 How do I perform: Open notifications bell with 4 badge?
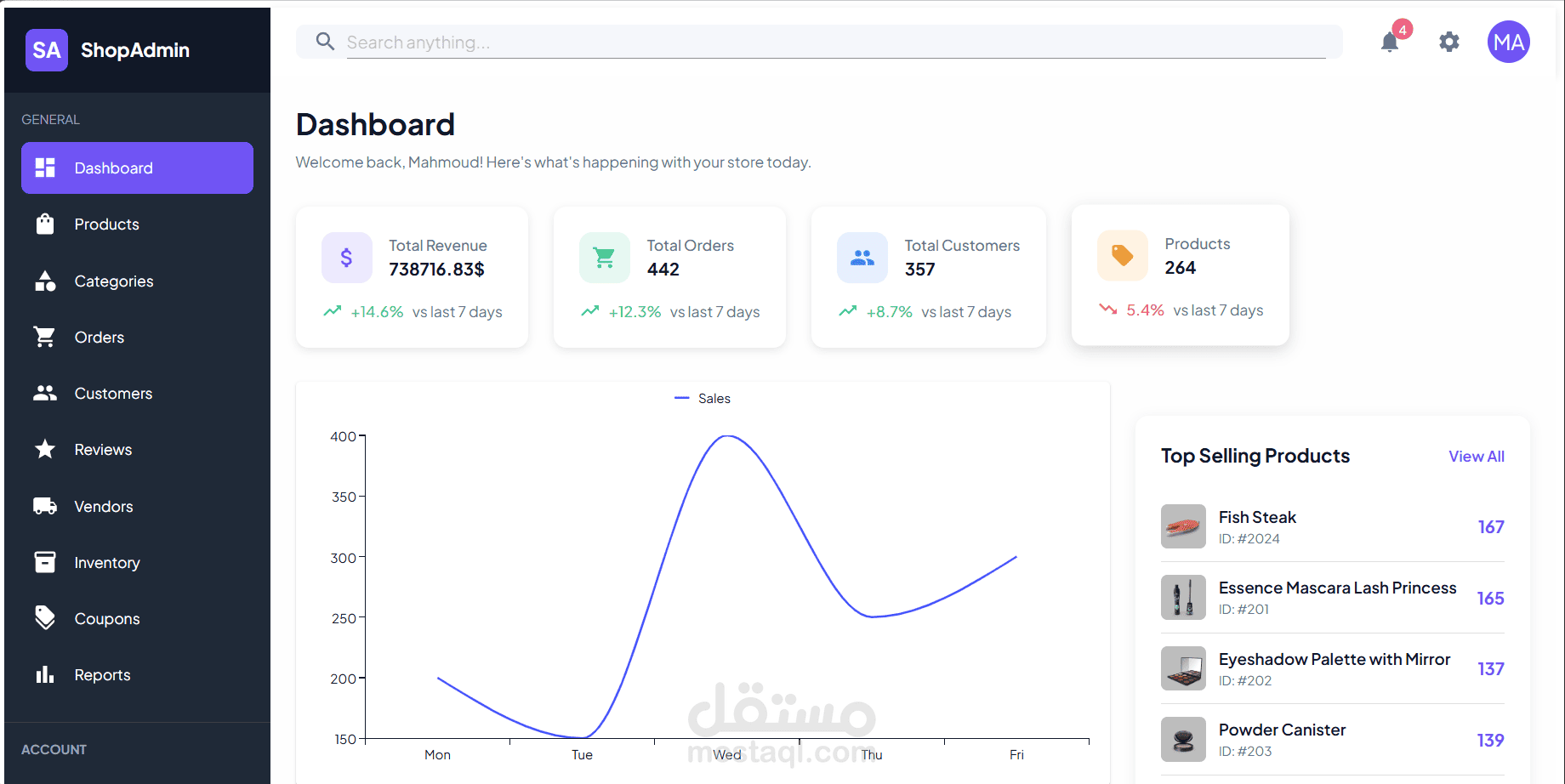click(x=1390, y=42)
